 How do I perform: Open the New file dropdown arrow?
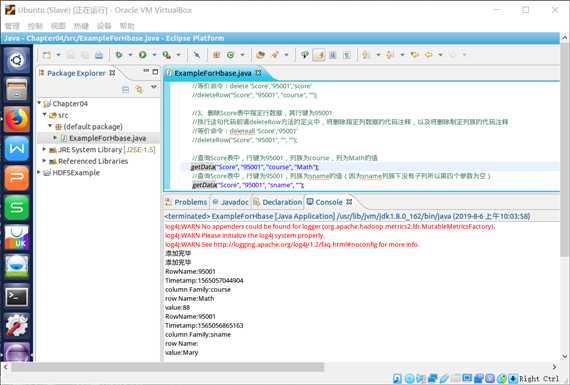pos(58,55)
